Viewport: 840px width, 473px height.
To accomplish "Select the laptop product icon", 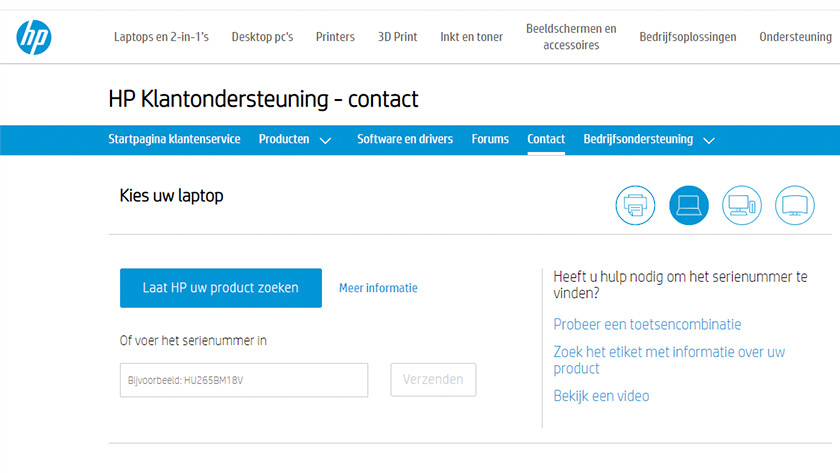I will pos(688,206).
